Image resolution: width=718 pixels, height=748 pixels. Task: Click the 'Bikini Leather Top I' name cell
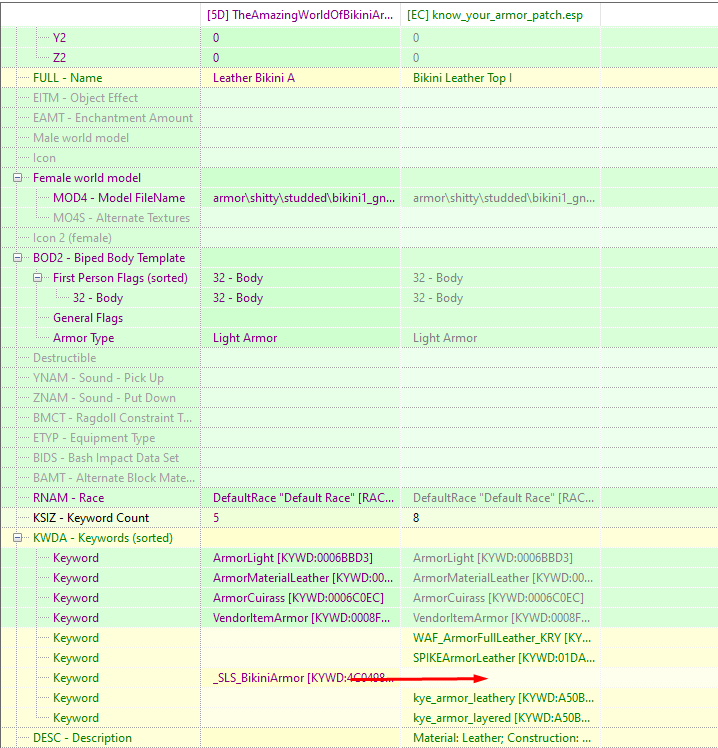point(500,78)
